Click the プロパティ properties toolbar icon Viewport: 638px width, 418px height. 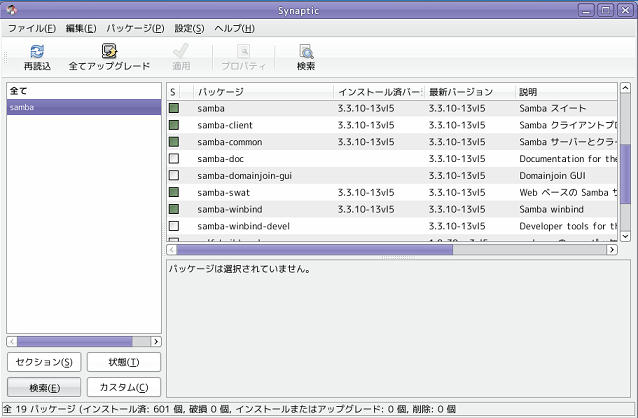[x=243, y=52]
